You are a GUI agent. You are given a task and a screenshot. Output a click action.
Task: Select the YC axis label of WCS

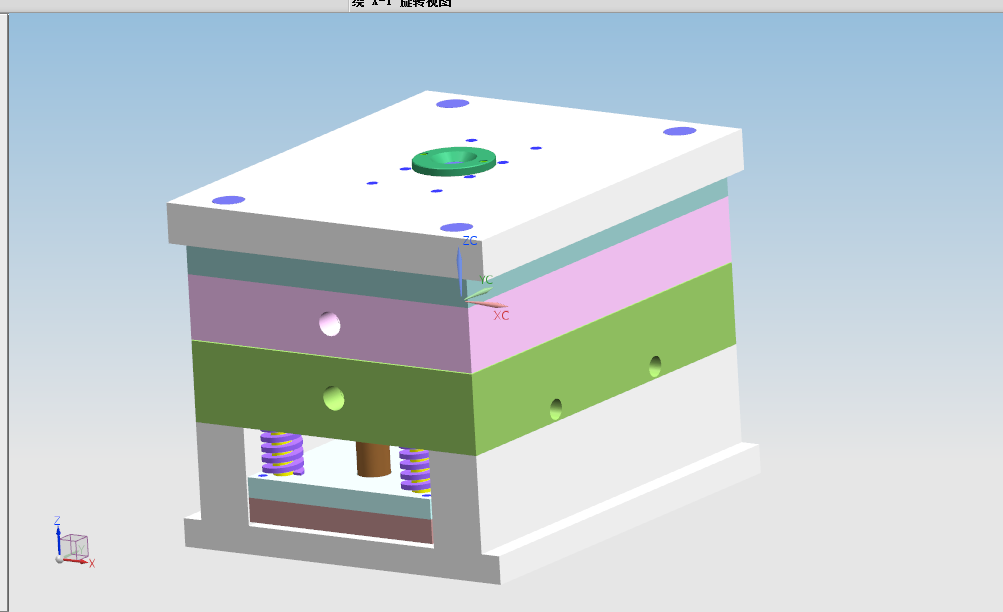click(x=486, y=279)
